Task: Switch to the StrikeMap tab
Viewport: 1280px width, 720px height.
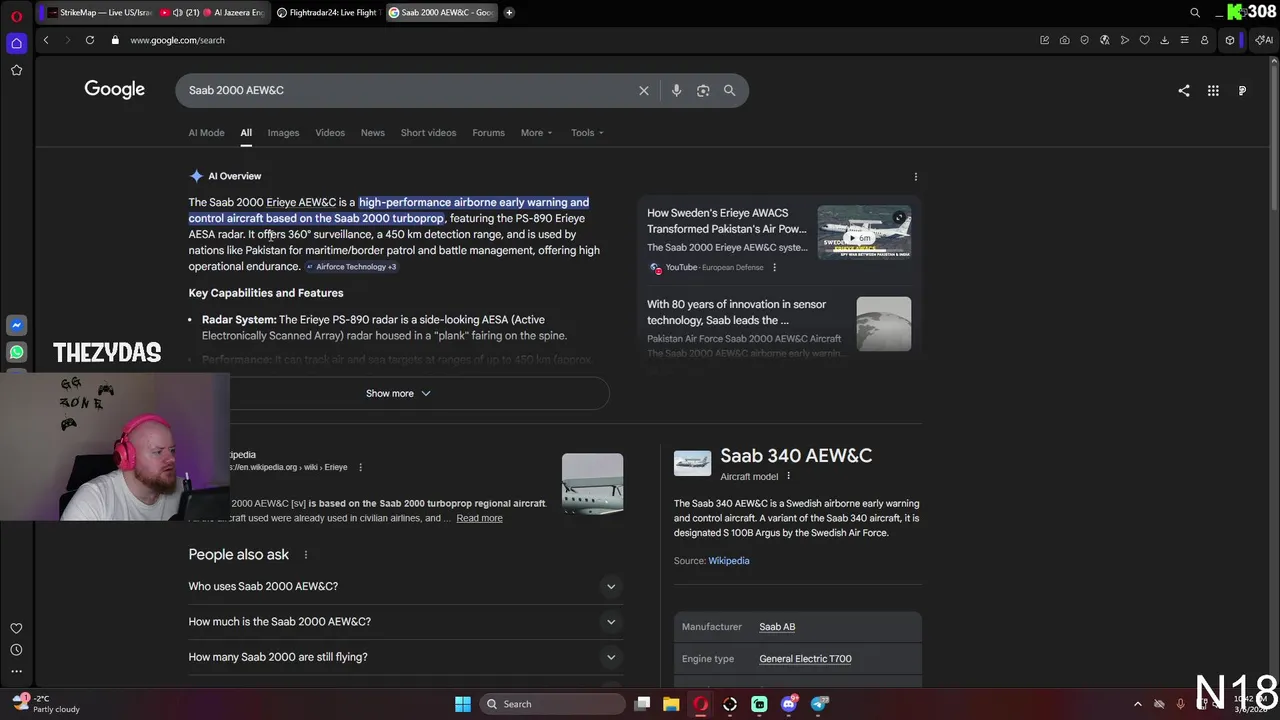Action: coord(100,13)
